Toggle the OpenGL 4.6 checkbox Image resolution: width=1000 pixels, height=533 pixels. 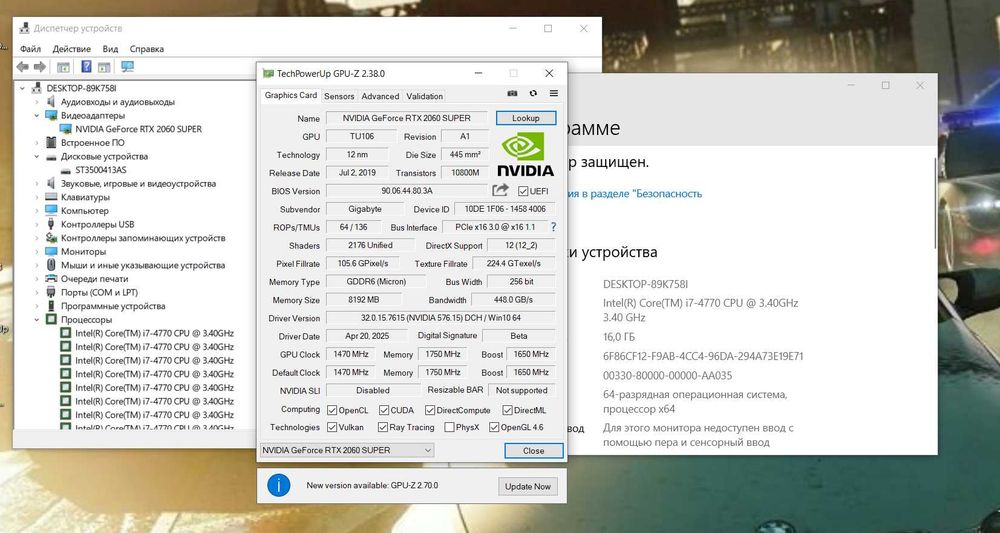tap(494, 427)
